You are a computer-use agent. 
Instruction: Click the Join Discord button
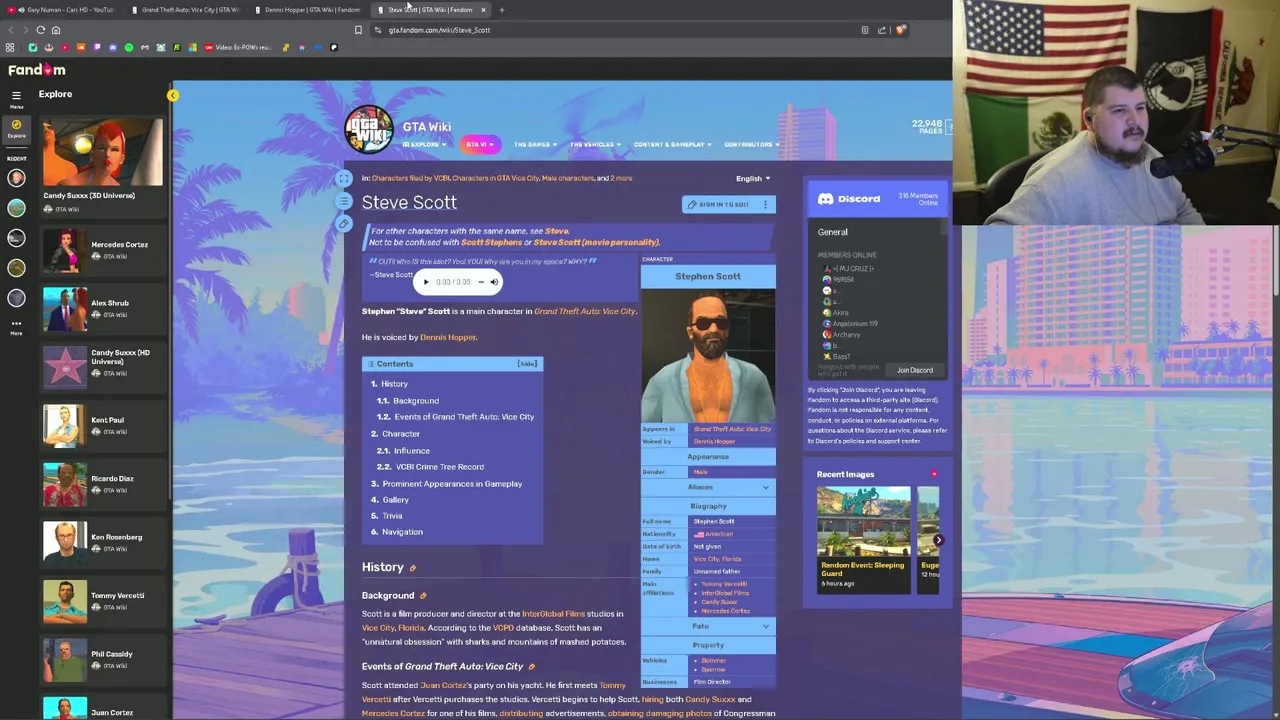click(x=914, y=370)
